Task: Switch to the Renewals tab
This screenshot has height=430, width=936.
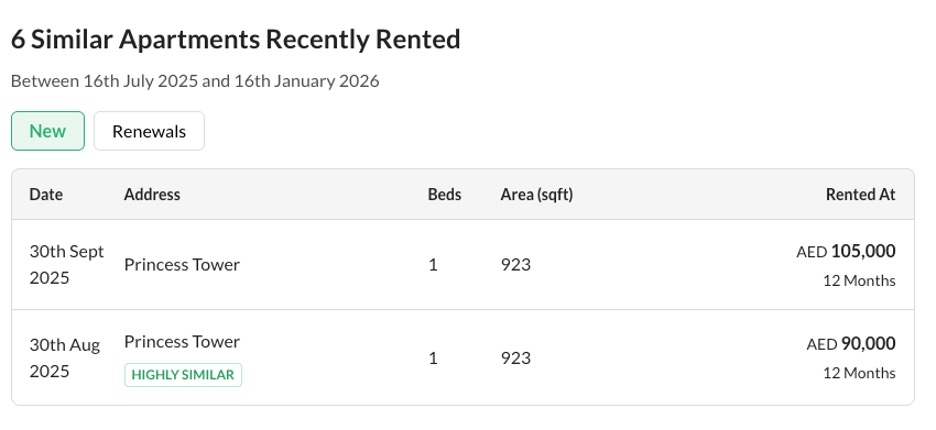Action: (x=149, y=131)
